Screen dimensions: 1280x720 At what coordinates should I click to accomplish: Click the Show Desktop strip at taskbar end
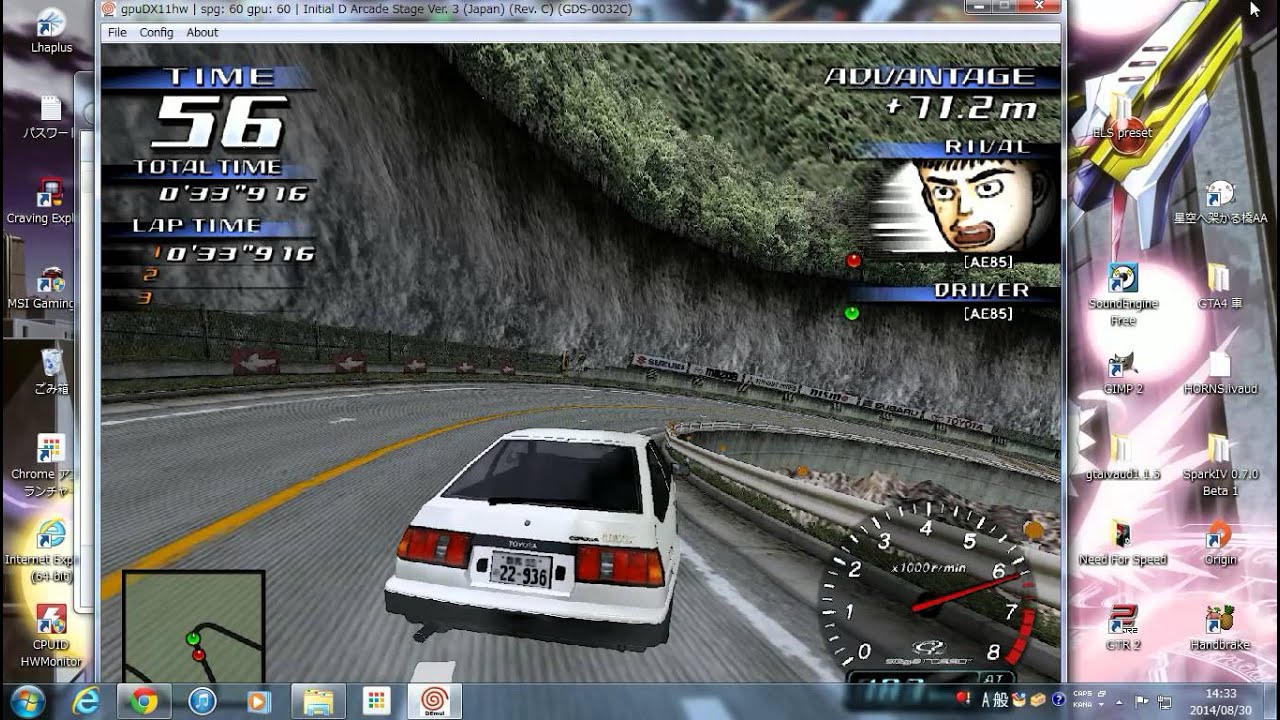(x=1272, y=701)
